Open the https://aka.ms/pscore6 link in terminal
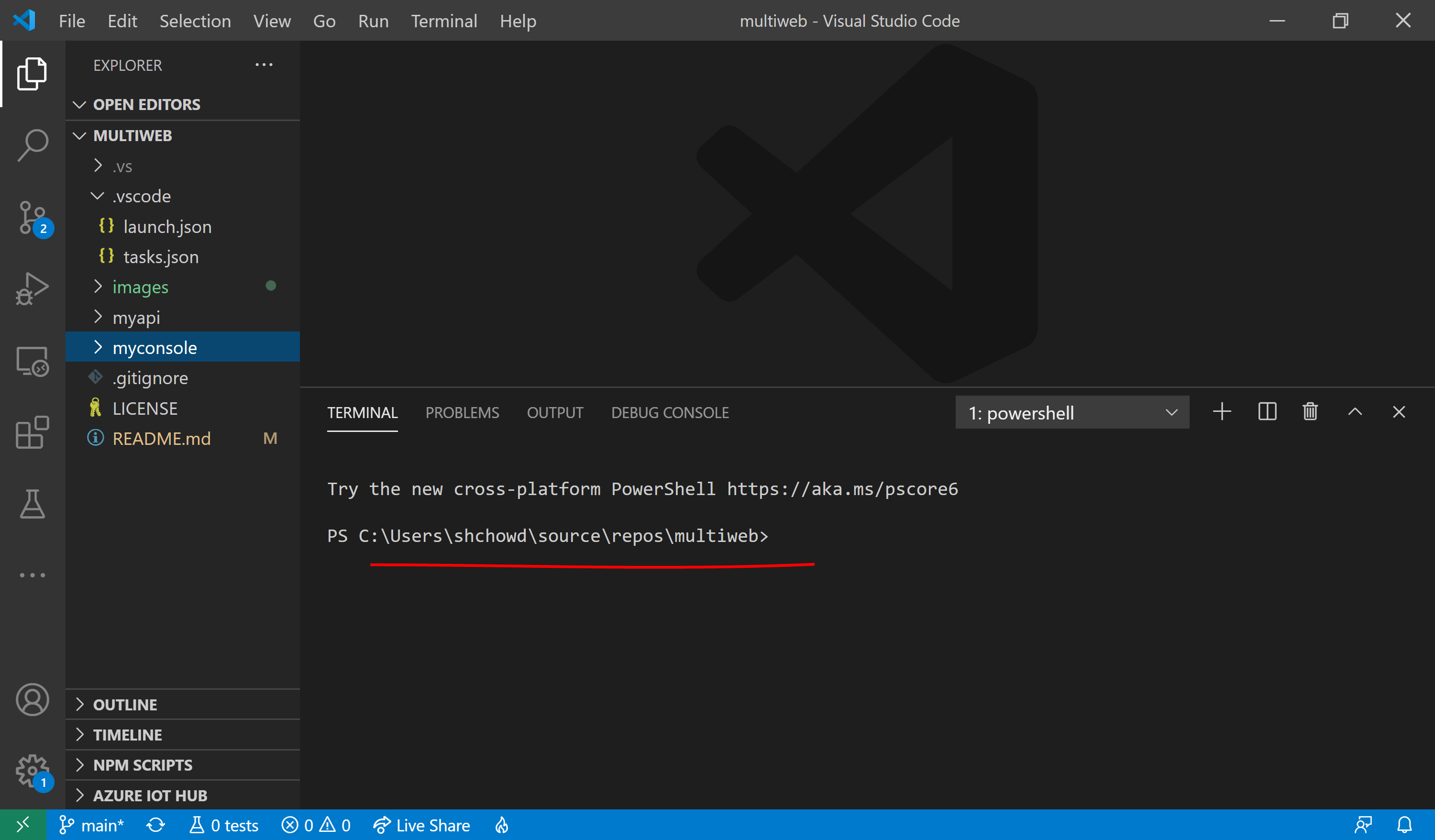Screen dimensions: 1435x840 click(842, 489)
